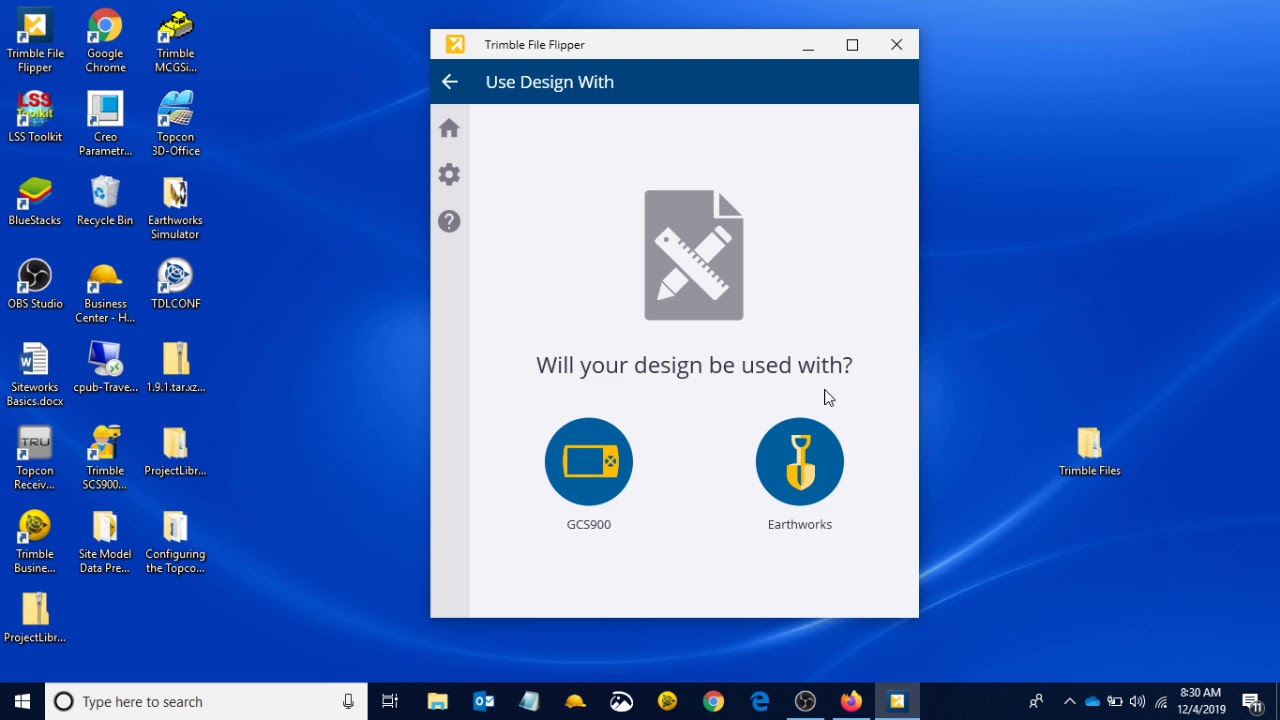The width and height of the screenshot is (1280, 720).
Task: Click the taskbar search box
Action: click(x=205, y=702)
